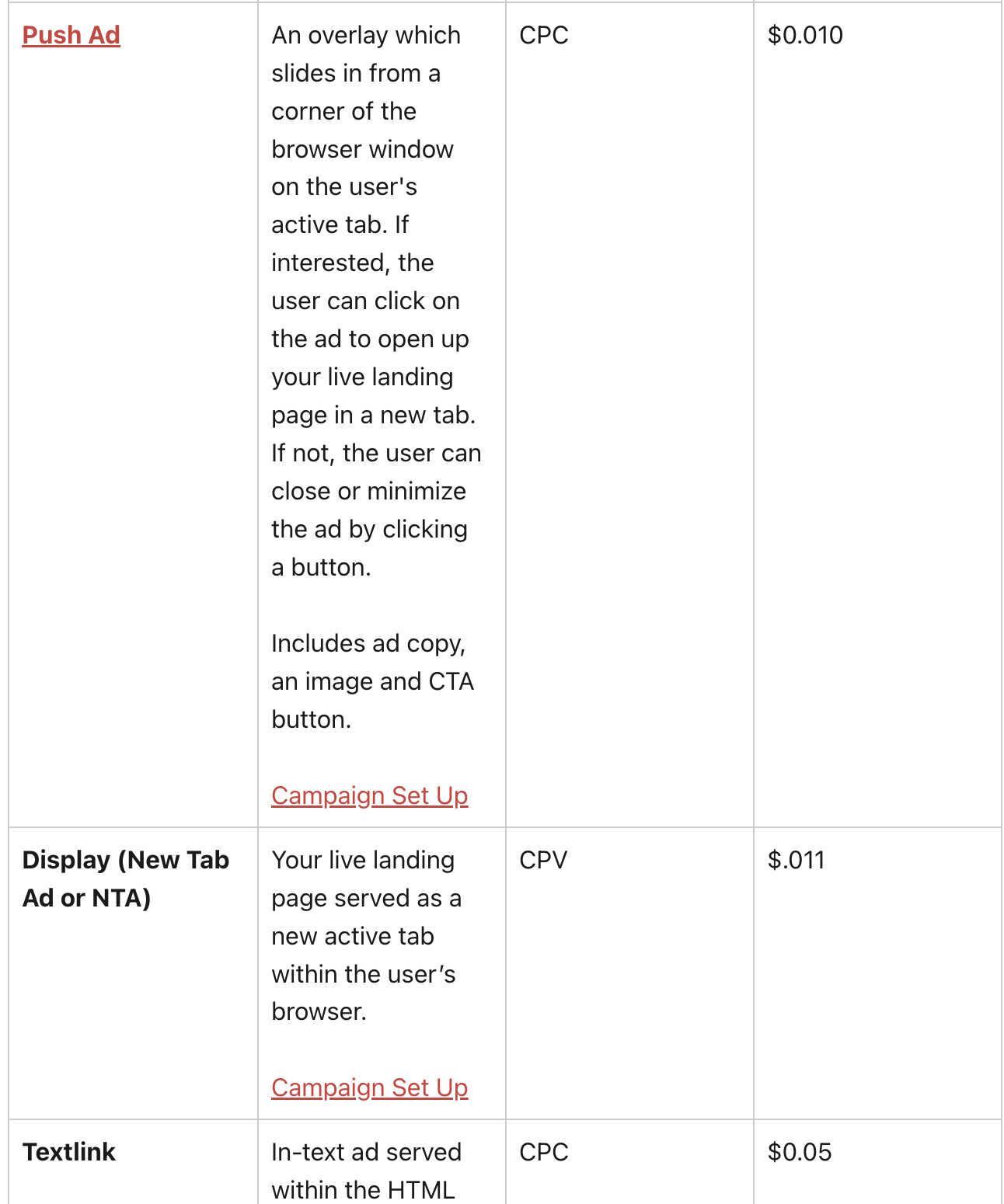Click the "browser window" text line
The image size is (1004, 1204).
pyautogui.click(x=362, y=149)
